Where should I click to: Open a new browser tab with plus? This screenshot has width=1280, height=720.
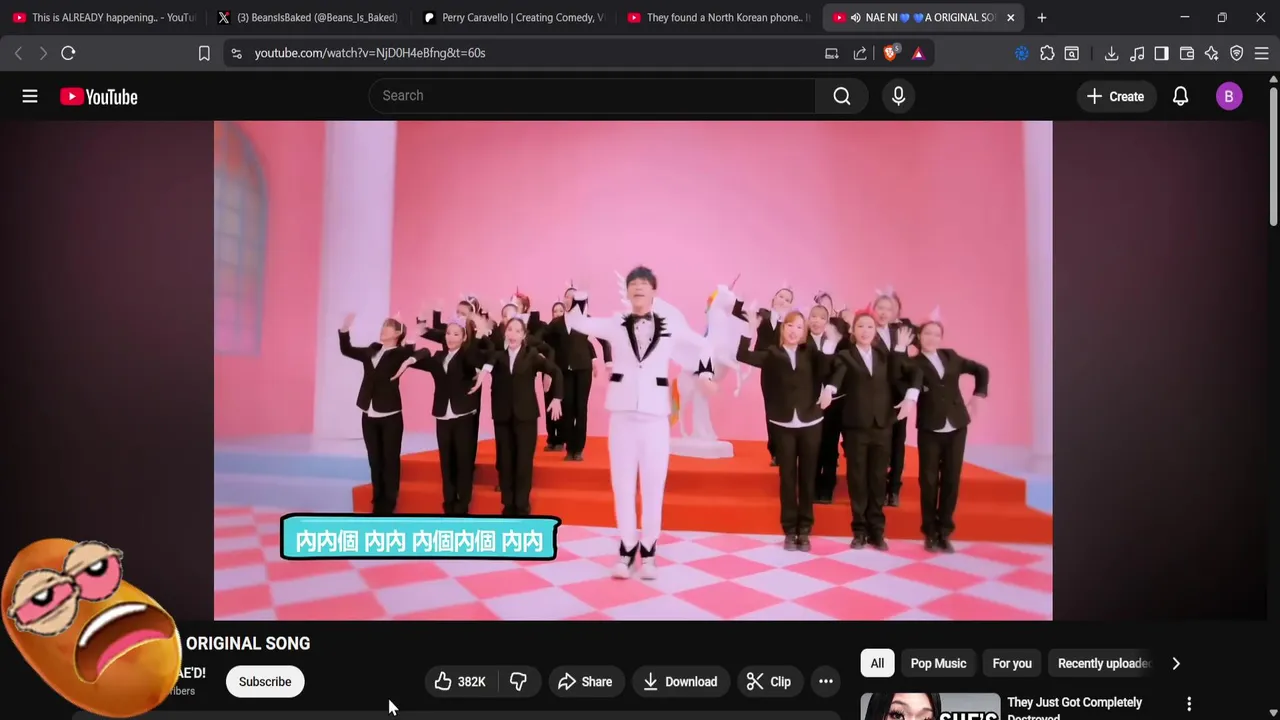pyautogui.click(x=1042, y=17)
